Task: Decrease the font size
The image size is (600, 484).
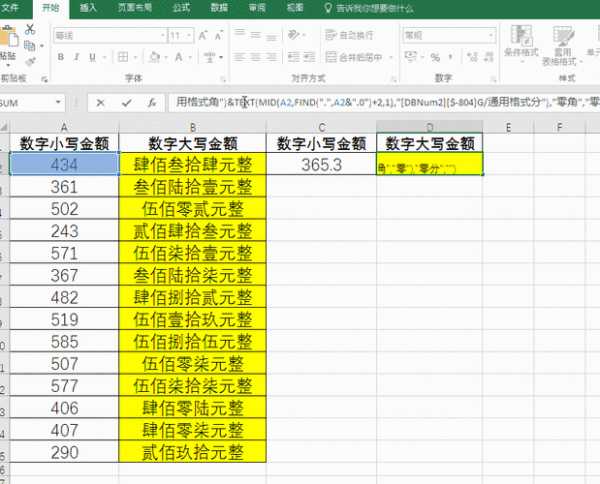Action: coord(219,36)
